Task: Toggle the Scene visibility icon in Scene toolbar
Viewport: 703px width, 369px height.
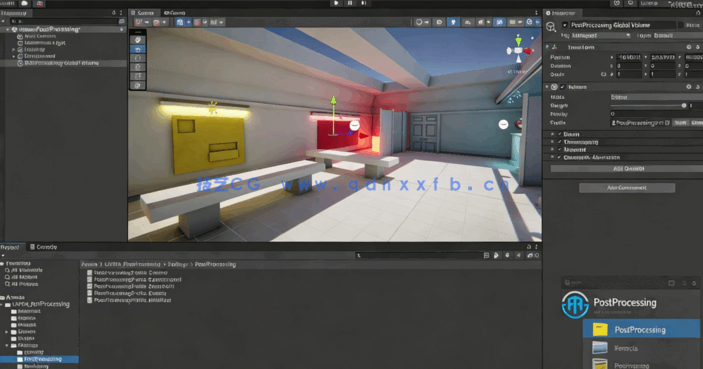Action: 499,22
